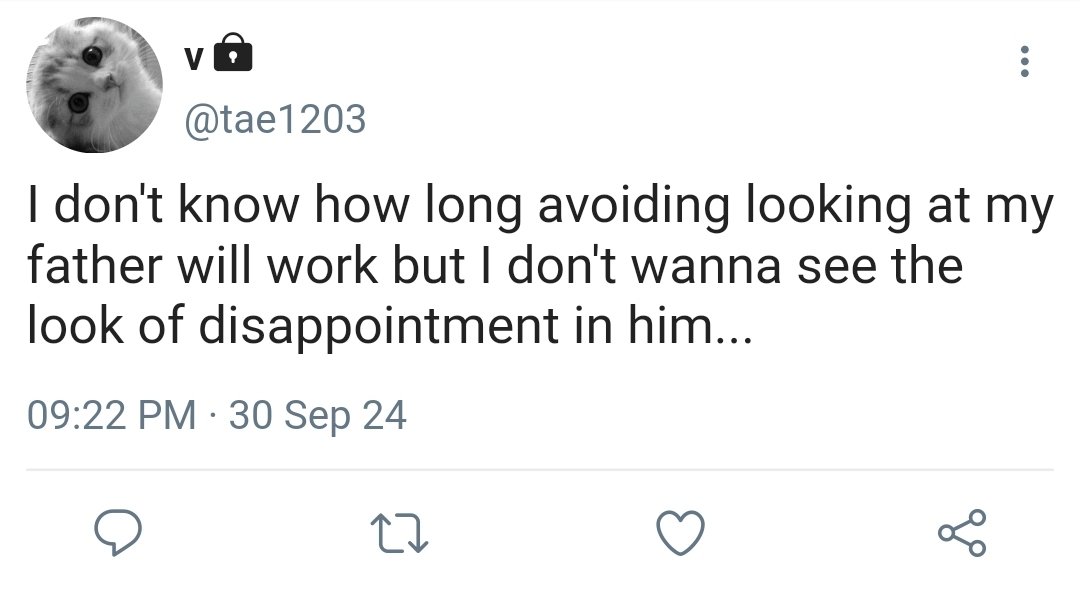Click 'disappointment' word in the tweet
Viewport: 1080px width, 589px height.
point(378,327)
